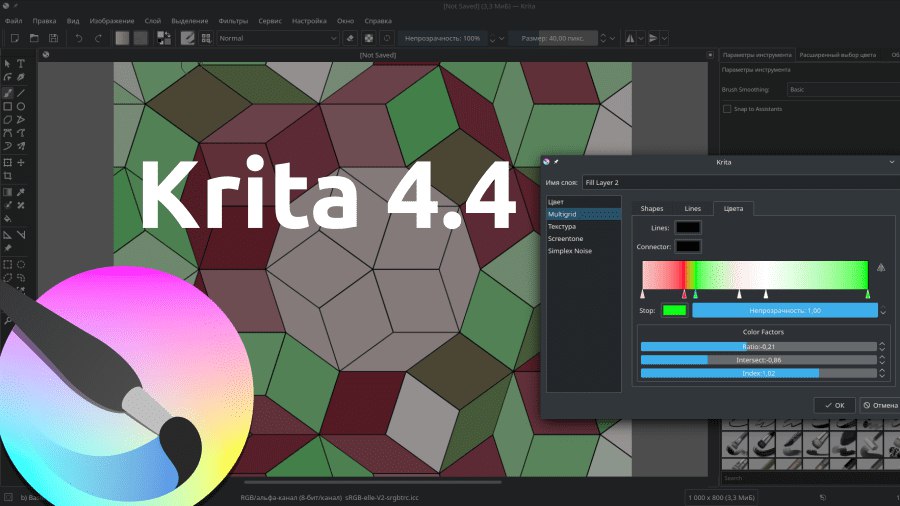
Task: Click the Connector color swatch
Action: [x=688, y=246]
